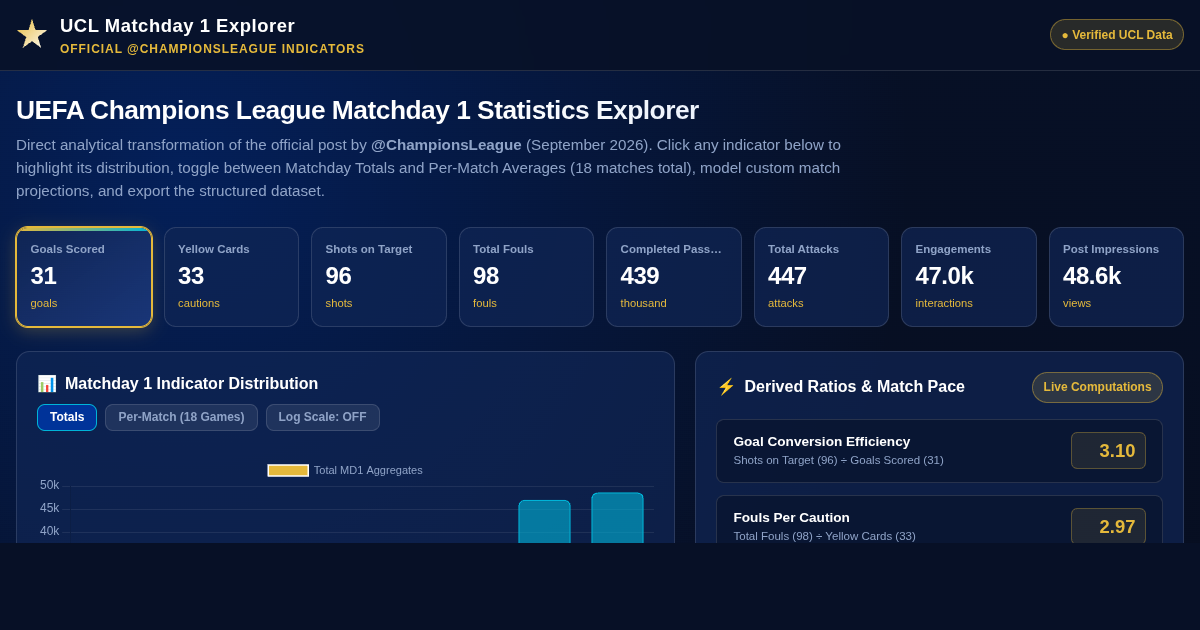The width and height of the screenshot is (1200, 630).
Task: Switch chart to Totals view
Action: tap(67, 418)
